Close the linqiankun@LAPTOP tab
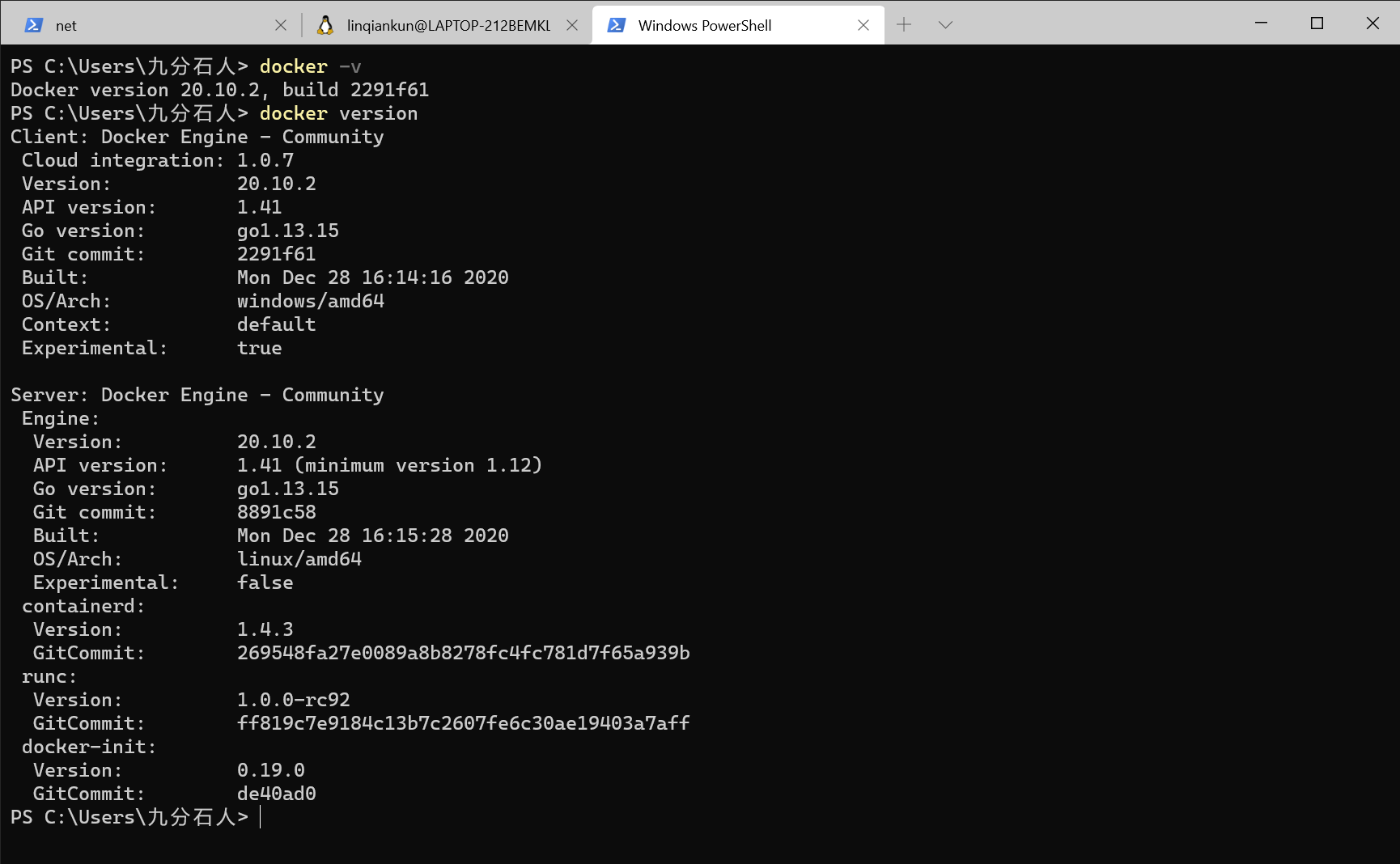 pyautogui.click(x=572, y=25)
